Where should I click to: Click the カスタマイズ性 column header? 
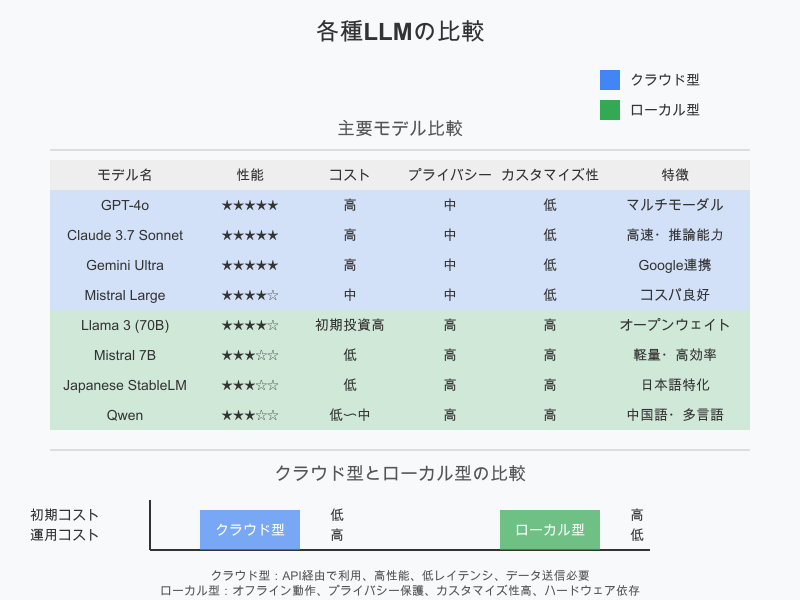(x=549, y=175)
